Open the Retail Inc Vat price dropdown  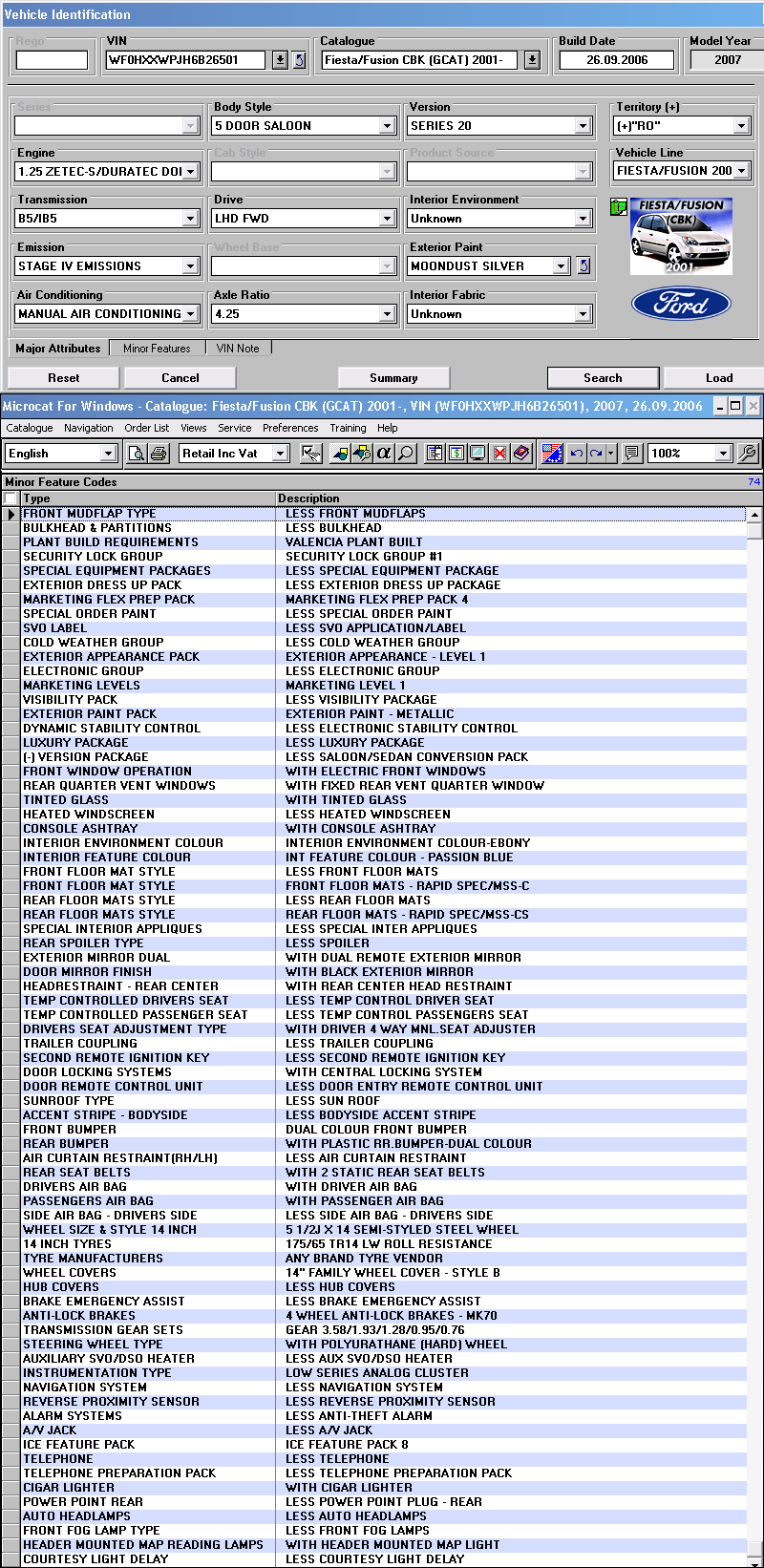(x=280, y=454)
